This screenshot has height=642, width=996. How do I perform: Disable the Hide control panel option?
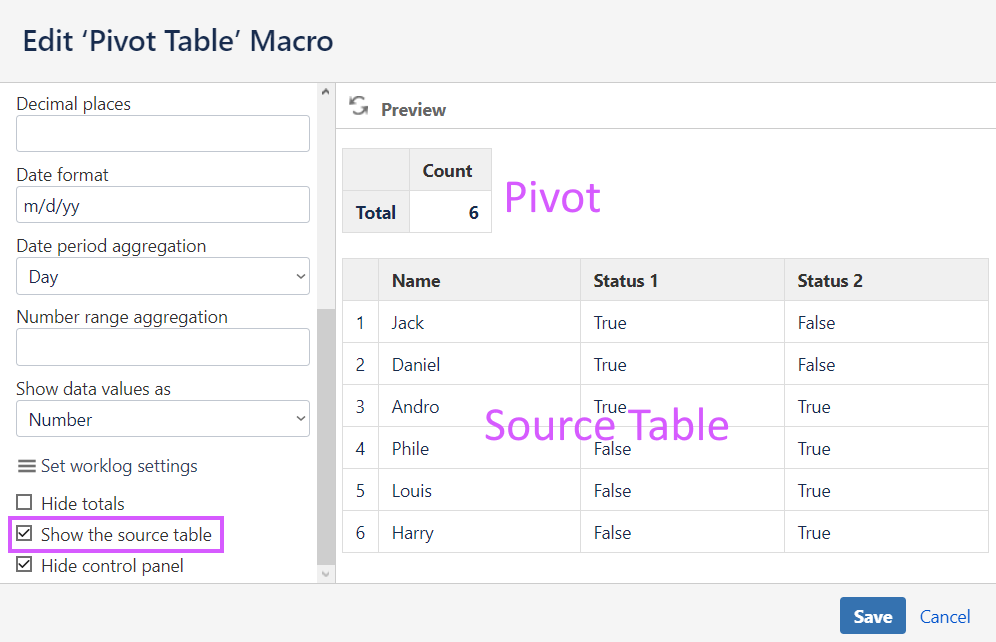point(22,566)
